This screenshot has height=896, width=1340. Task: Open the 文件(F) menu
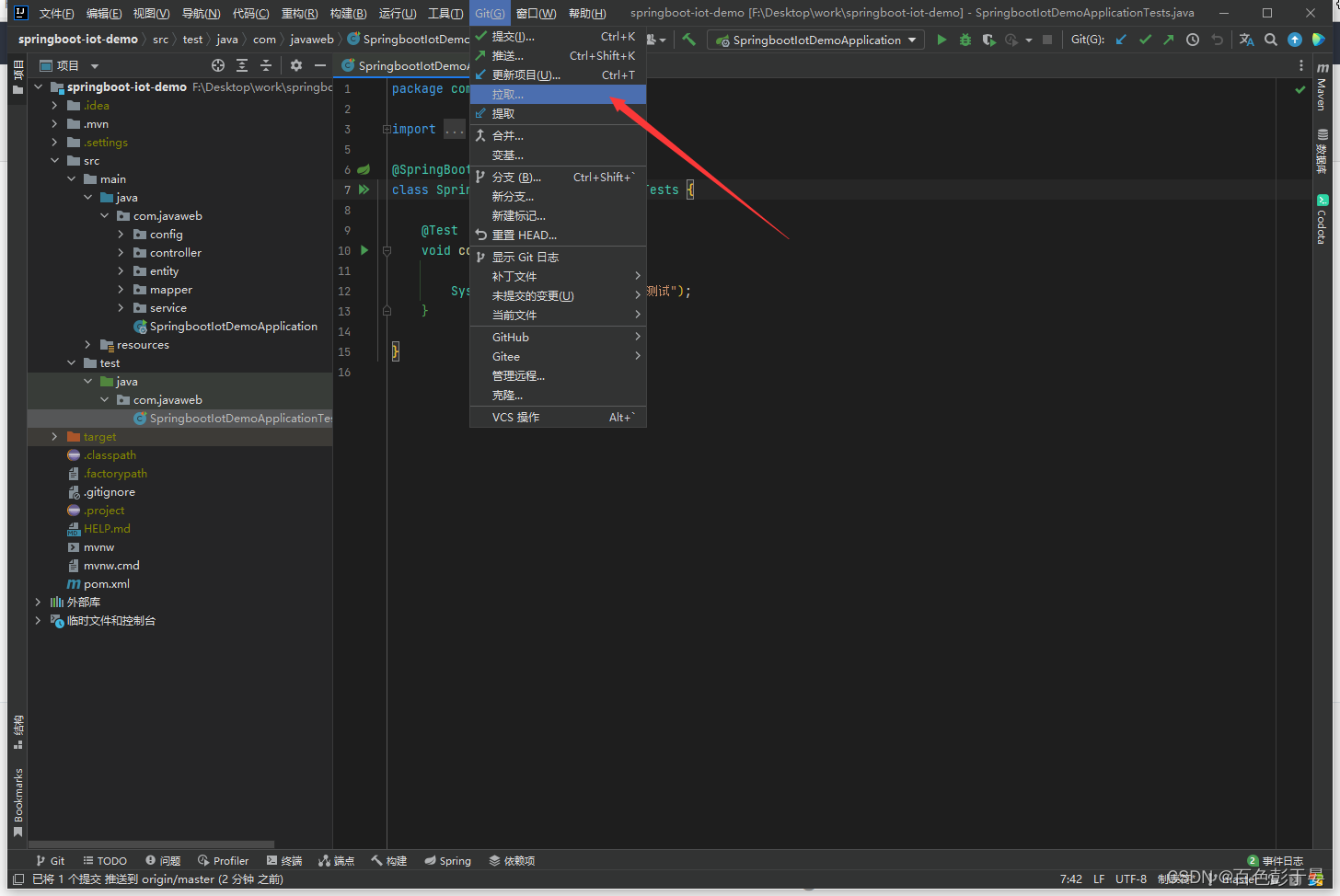(56, 13)
